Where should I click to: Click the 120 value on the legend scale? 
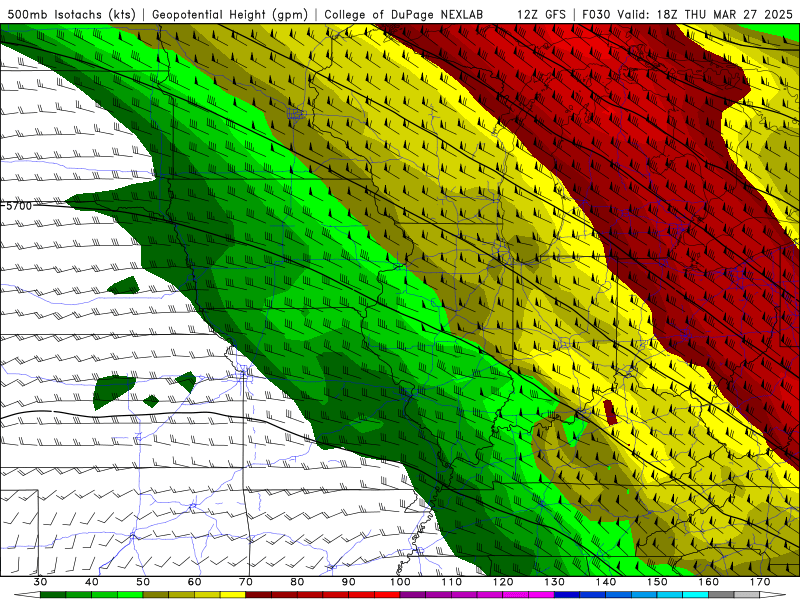click(x=503, y=582)
